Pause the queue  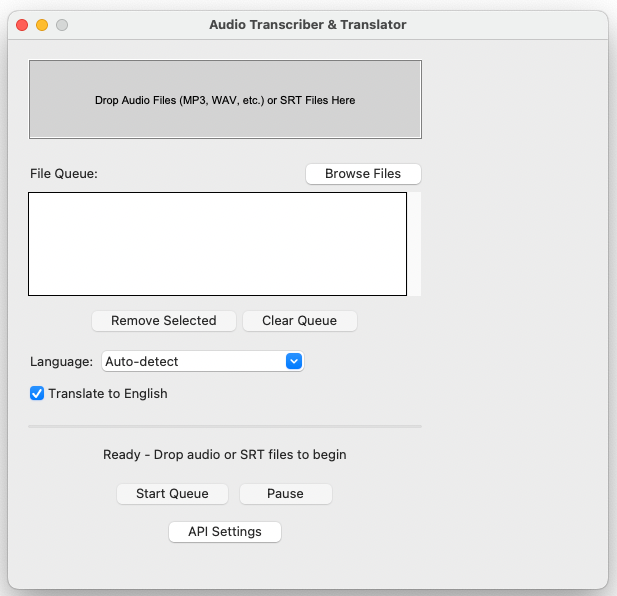coord(285,494)
